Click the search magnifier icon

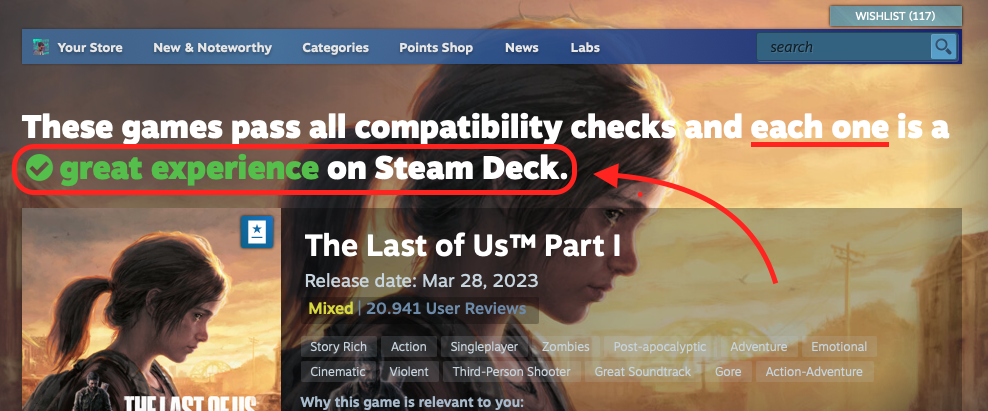[x=943, y=47]
